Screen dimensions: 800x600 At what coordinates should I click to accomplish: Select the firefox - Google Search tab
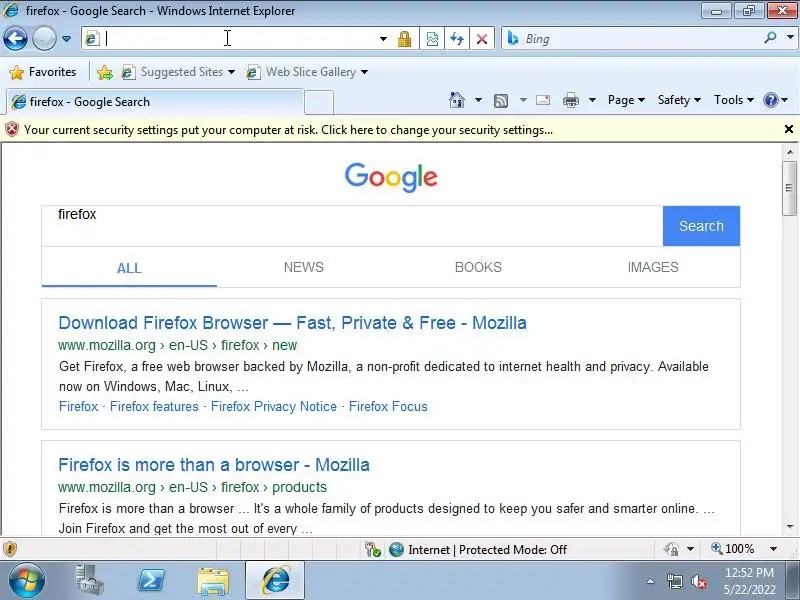(155, 102)
